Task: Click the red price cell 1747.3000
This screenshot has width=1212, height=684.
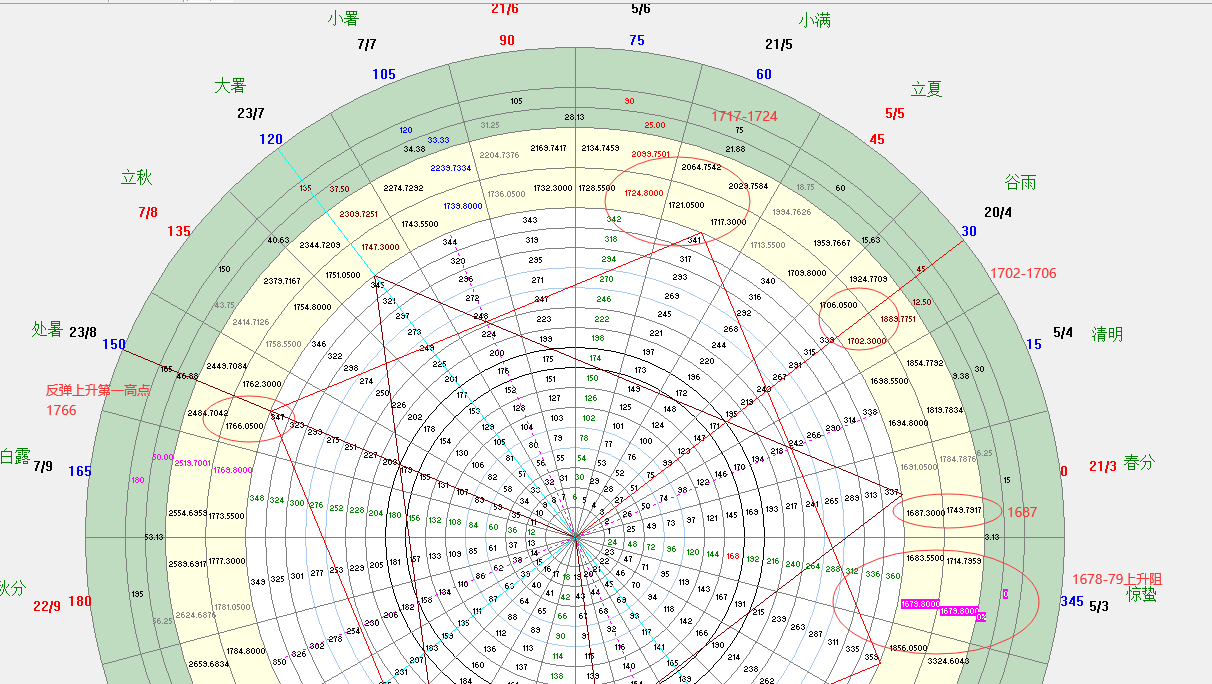Action: tap(381, 247)
